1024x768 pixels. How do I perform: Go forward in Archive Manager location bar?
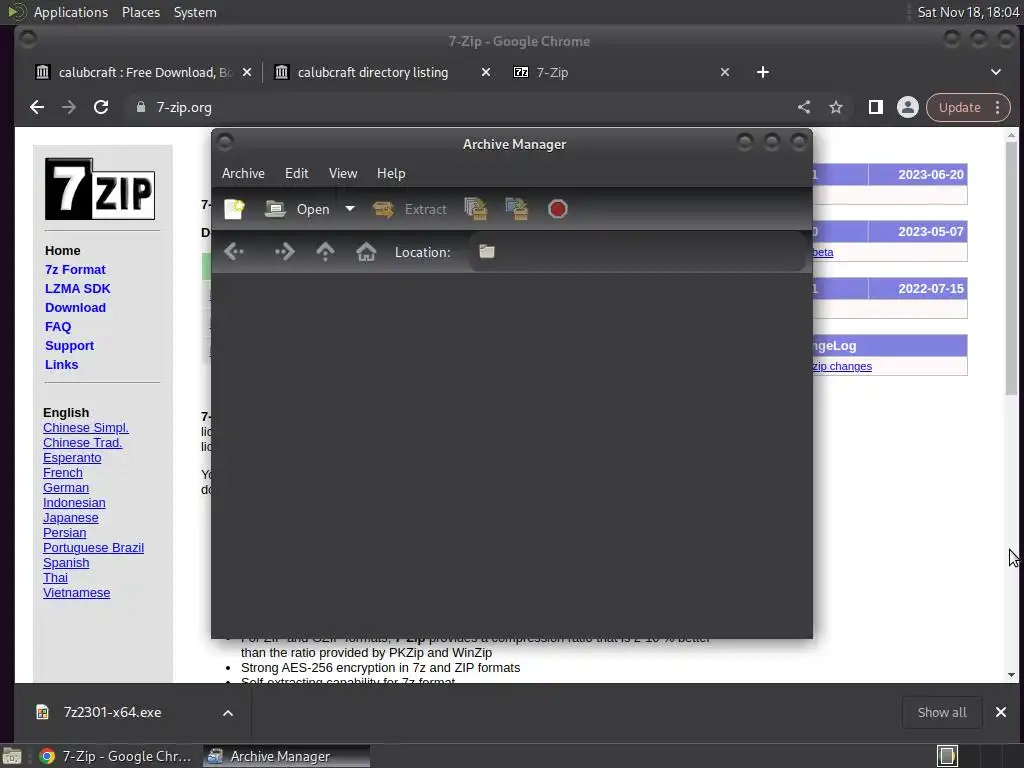tap(284, 251)
